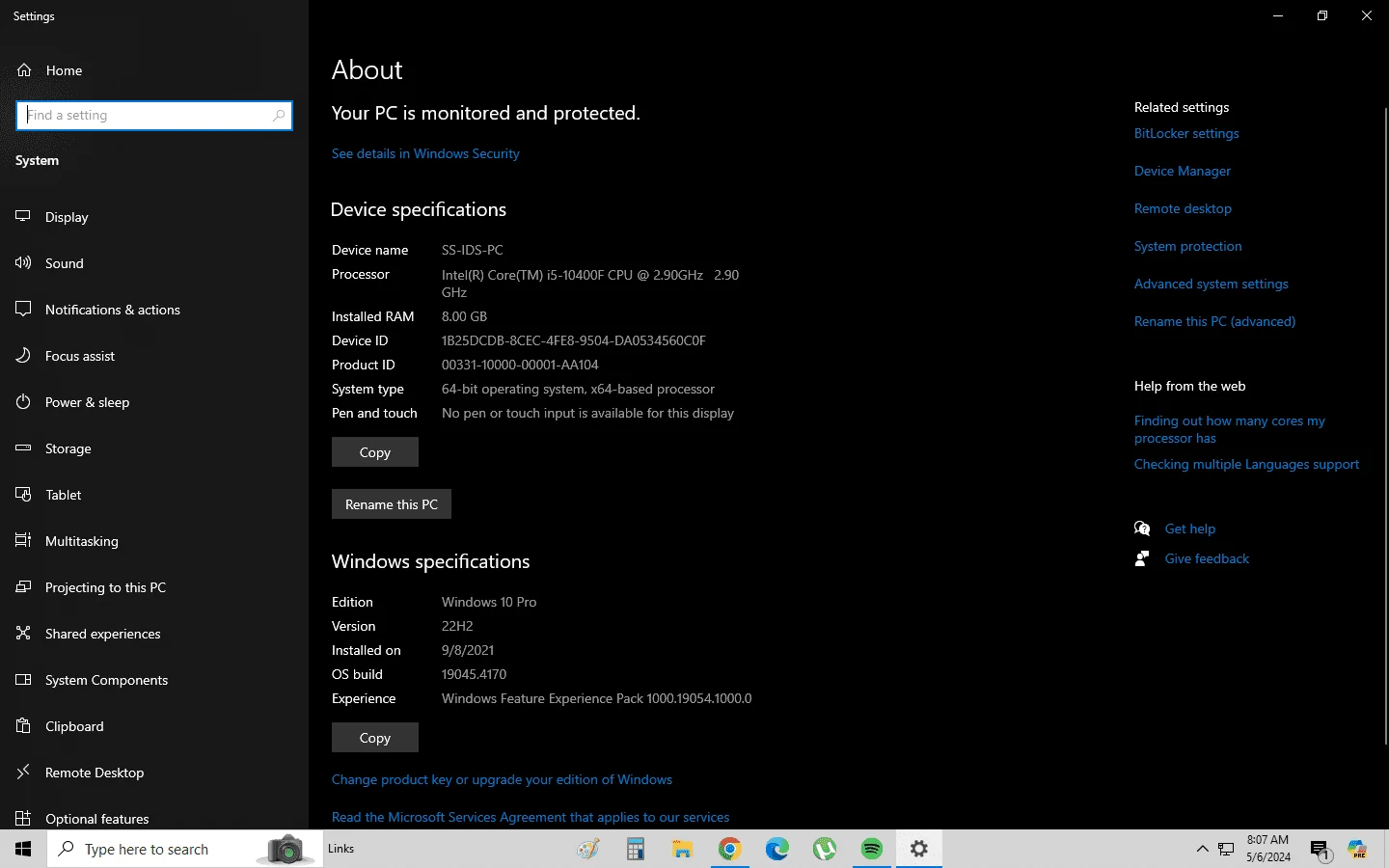Click OS build value 19045.4170

pyautogui.click(x=474, y=674)
